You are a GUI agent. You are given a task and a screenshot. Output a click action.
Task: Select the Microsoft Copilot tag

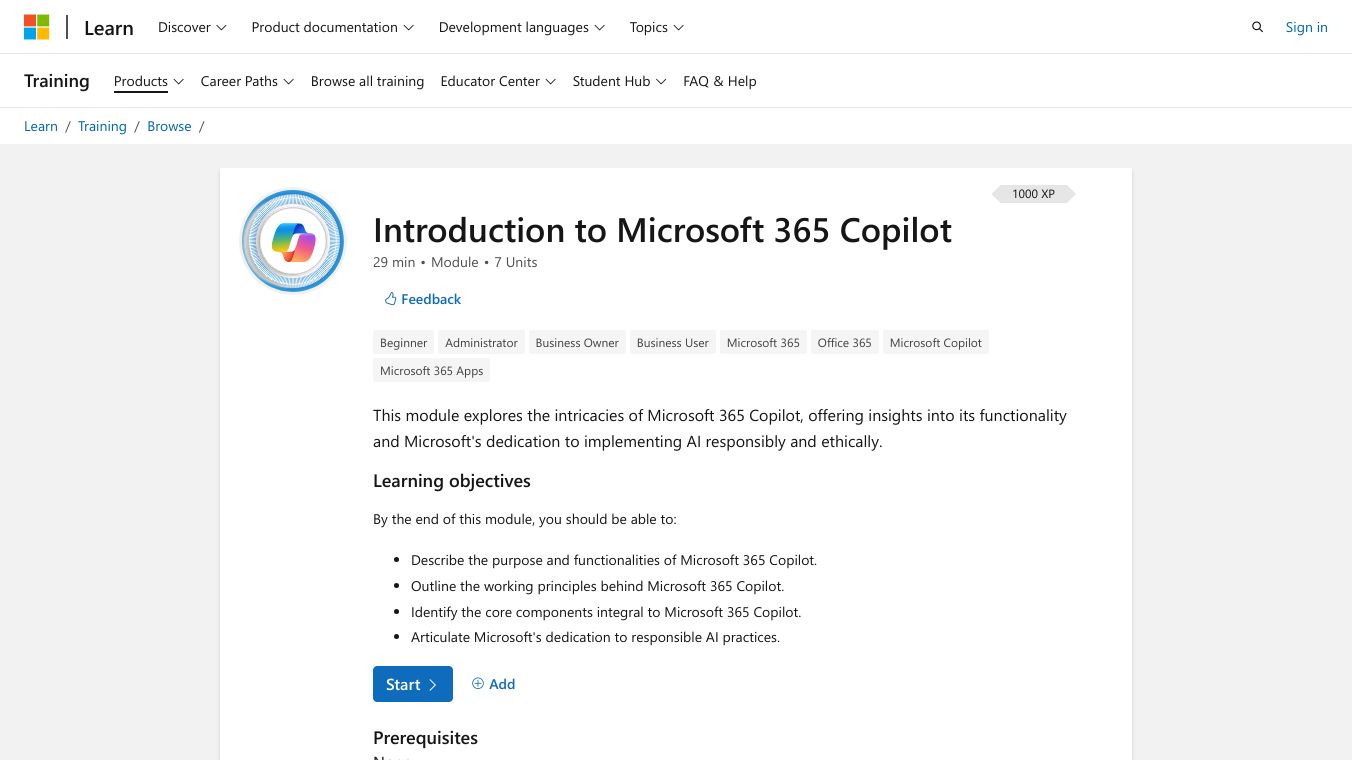click(x=935, y=343)
